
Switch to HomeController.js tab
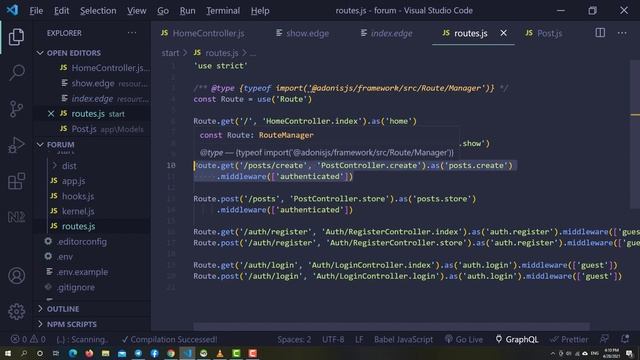pos(203,33)
